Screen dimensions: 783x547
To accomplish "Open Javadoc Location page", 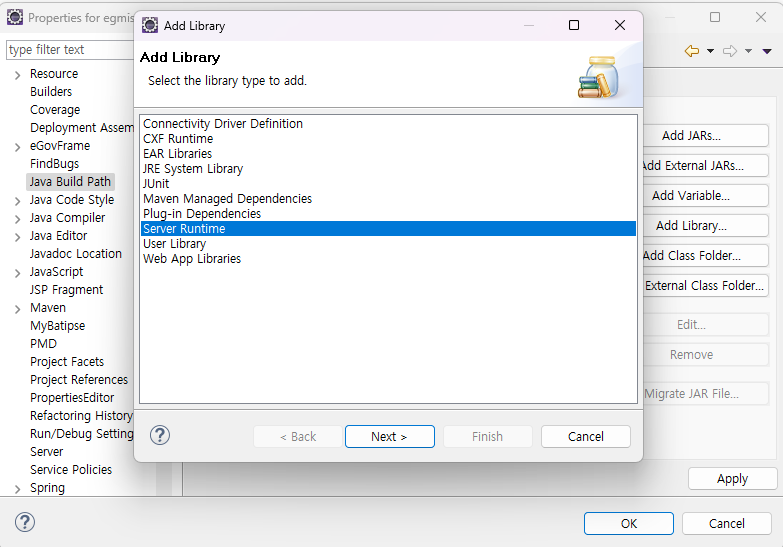I will point(75,254).
